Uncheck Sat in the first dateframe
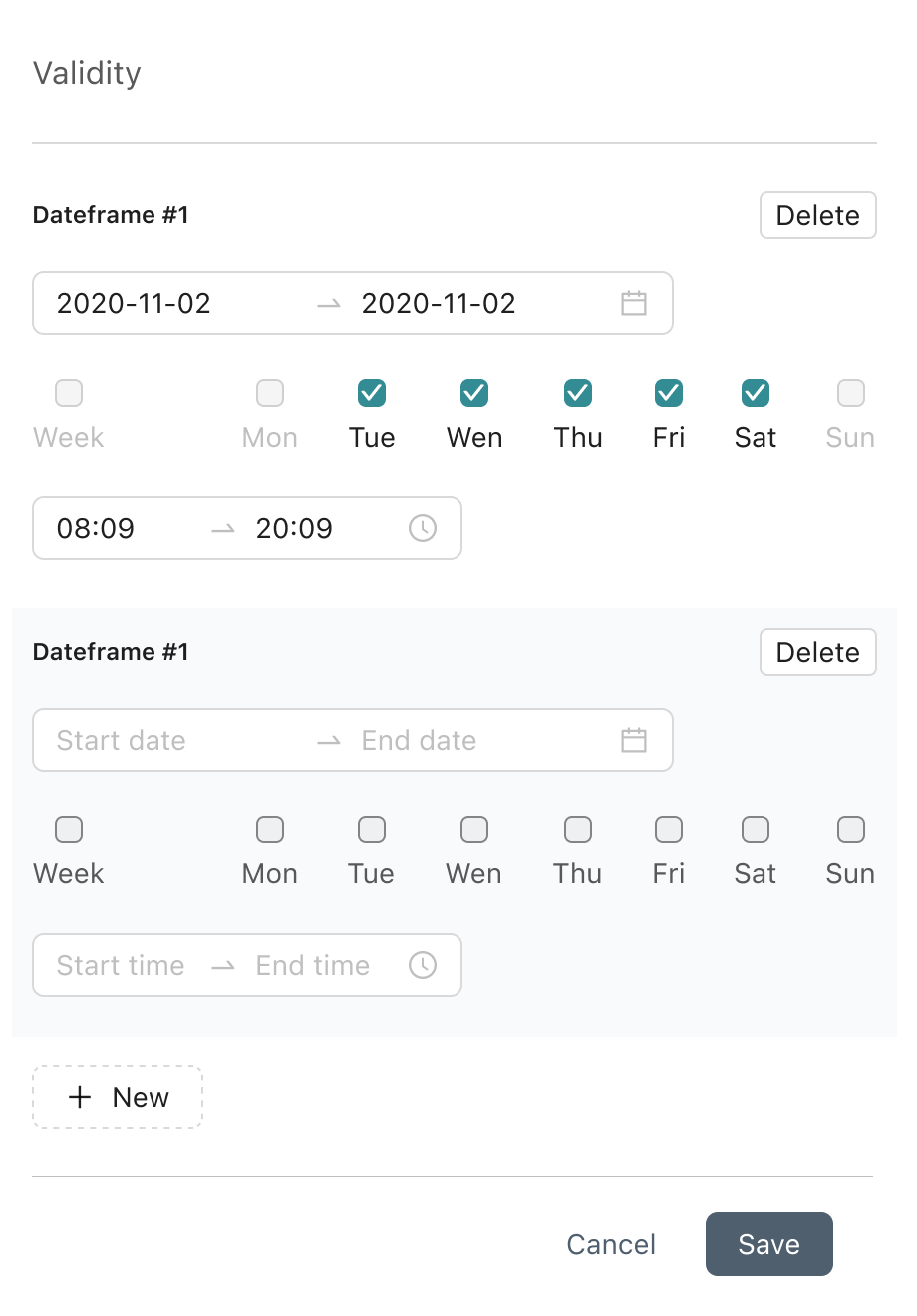The height and width of the screenshot is (1316, 917). 756,393
